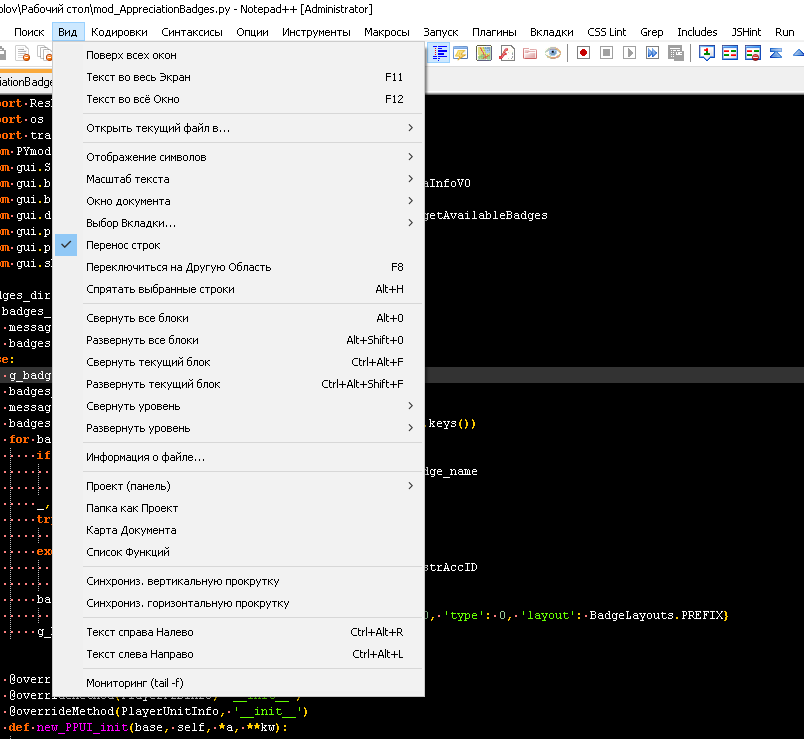Click the blue hourglass-shaped toolbar icon

tap(776, 53)
